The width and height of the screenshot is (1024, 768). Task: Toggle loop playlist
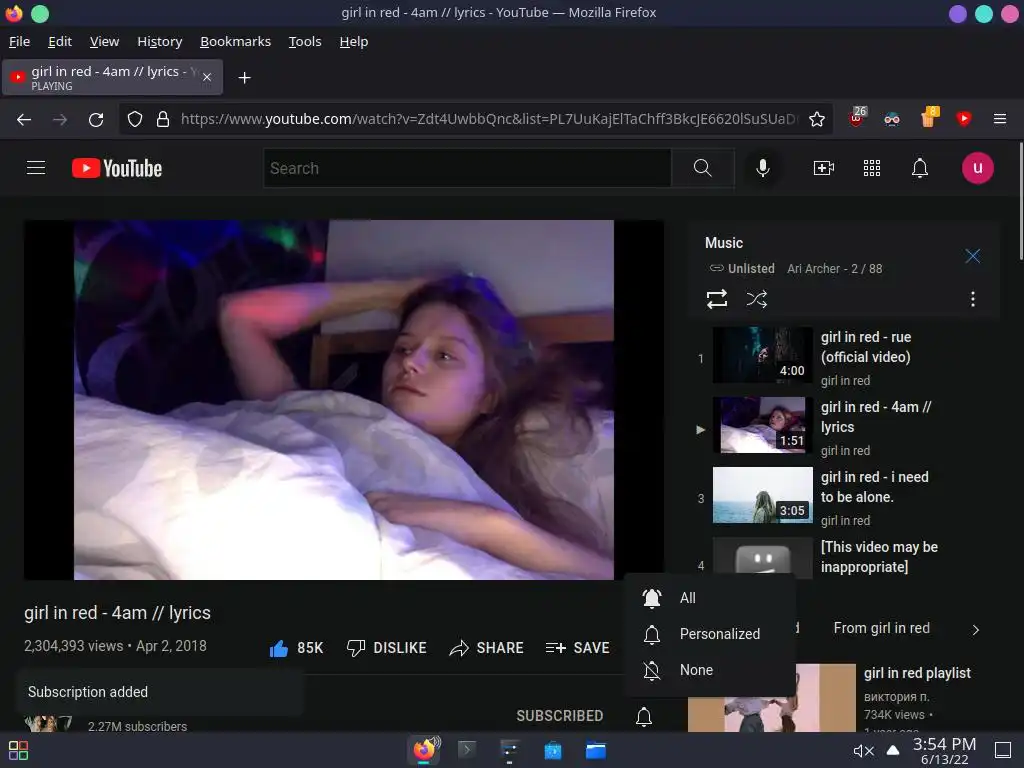[717, 299]
